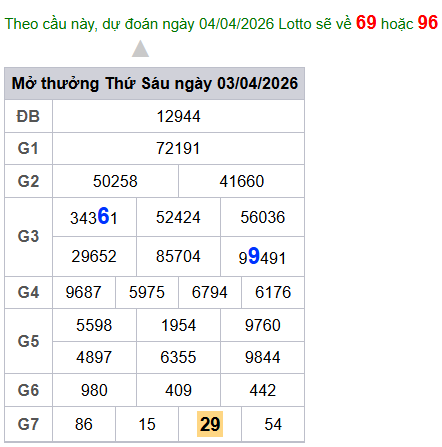This screenshot has height=447, width=442.
Task: Click the G3 row label
Action: coord(28,236)
